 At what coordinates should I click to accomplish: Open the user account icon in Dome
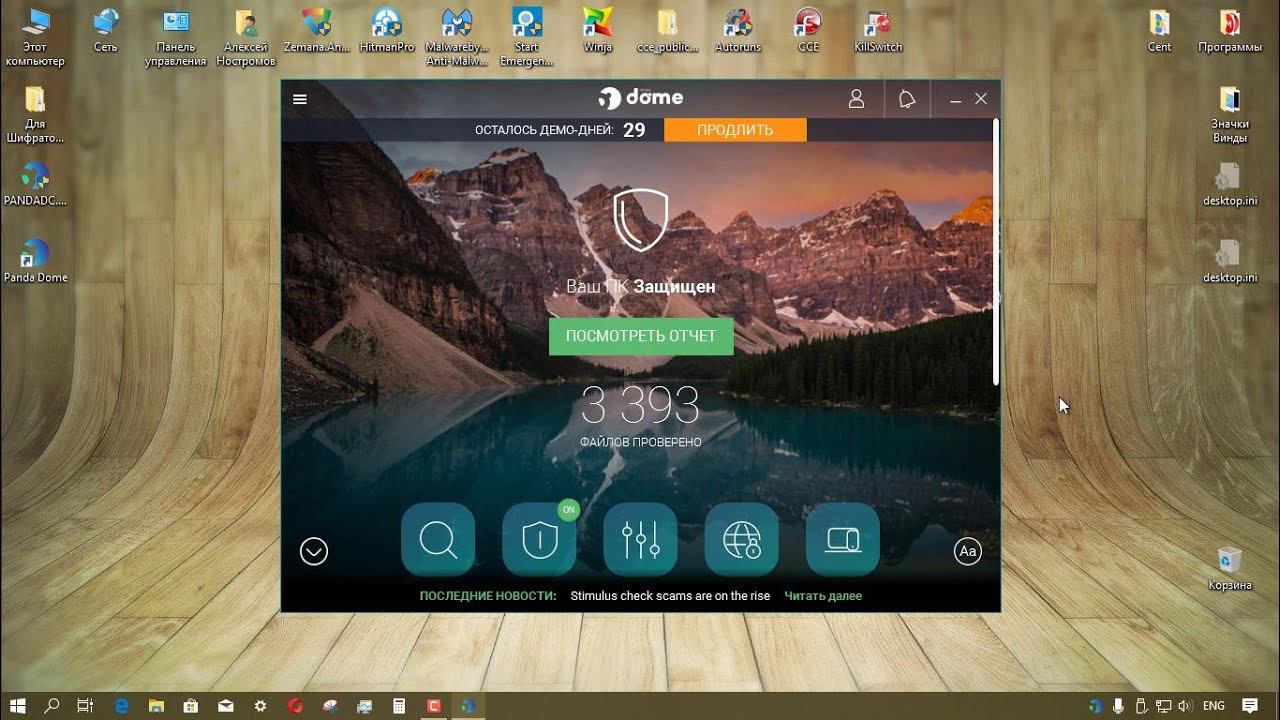(856, 99)
